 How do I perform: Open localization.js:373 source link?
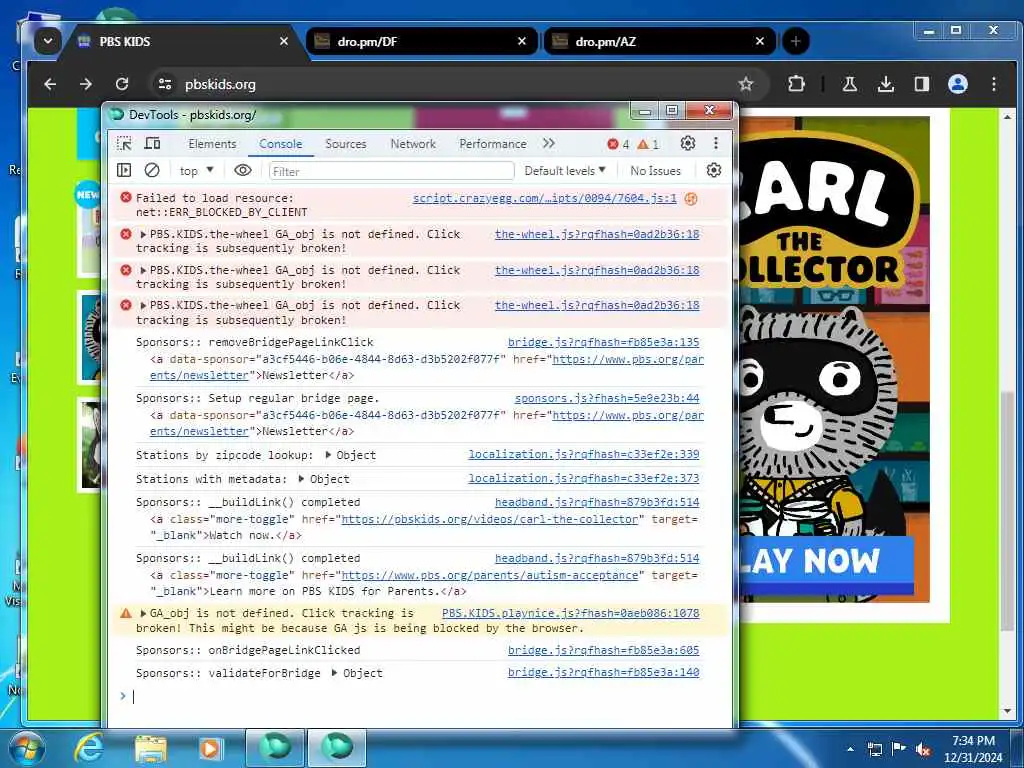[584, 478]
